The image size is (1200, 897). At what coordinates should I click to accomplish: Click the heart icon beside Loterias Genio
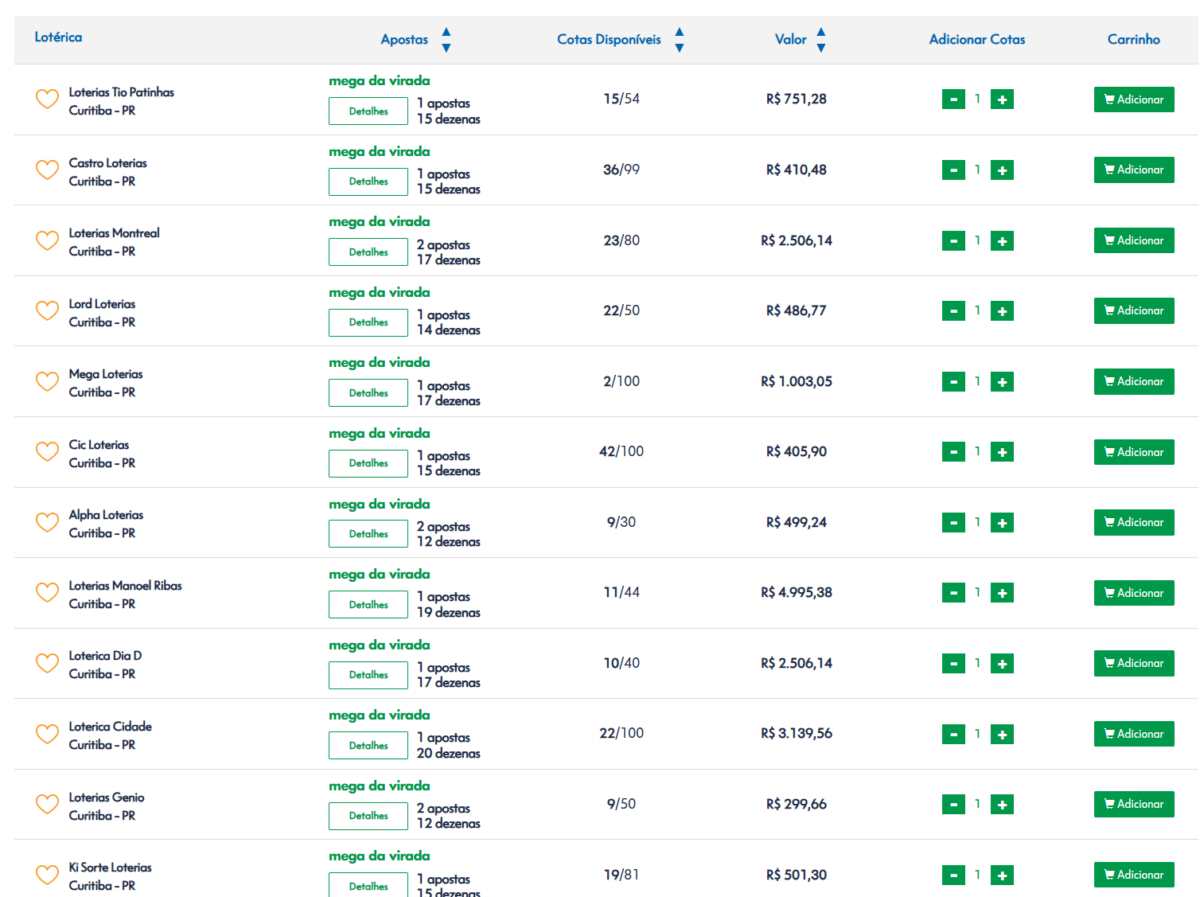click(47, 804)
